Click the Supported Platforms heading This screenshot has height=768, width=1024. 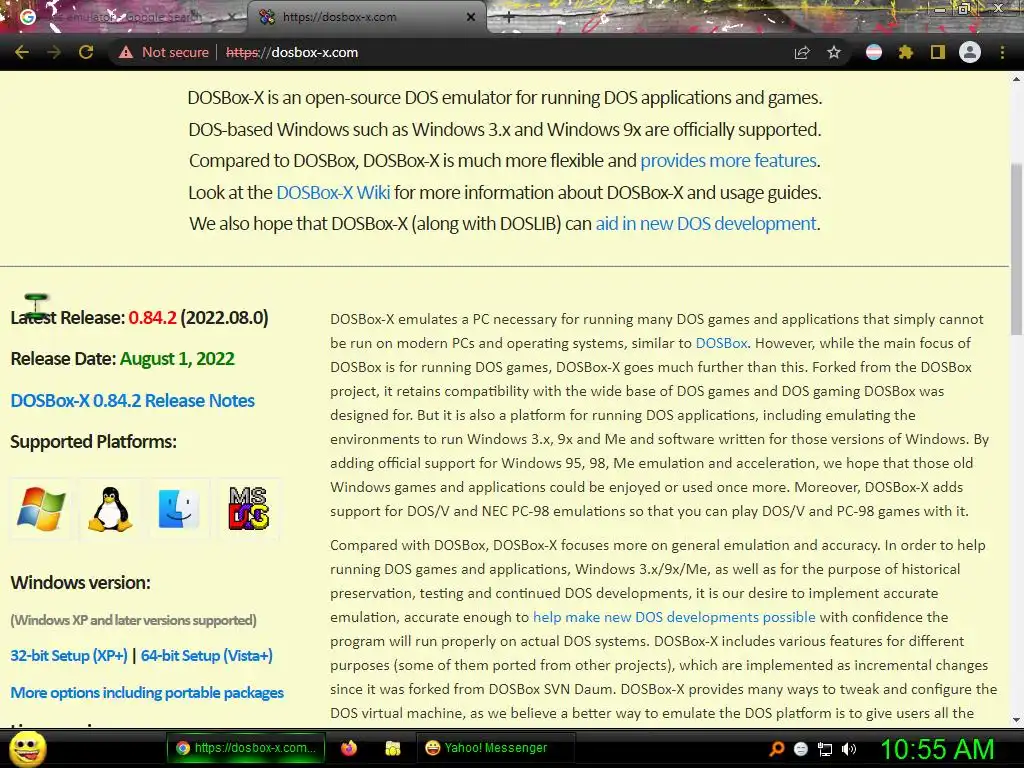point(93,442)
